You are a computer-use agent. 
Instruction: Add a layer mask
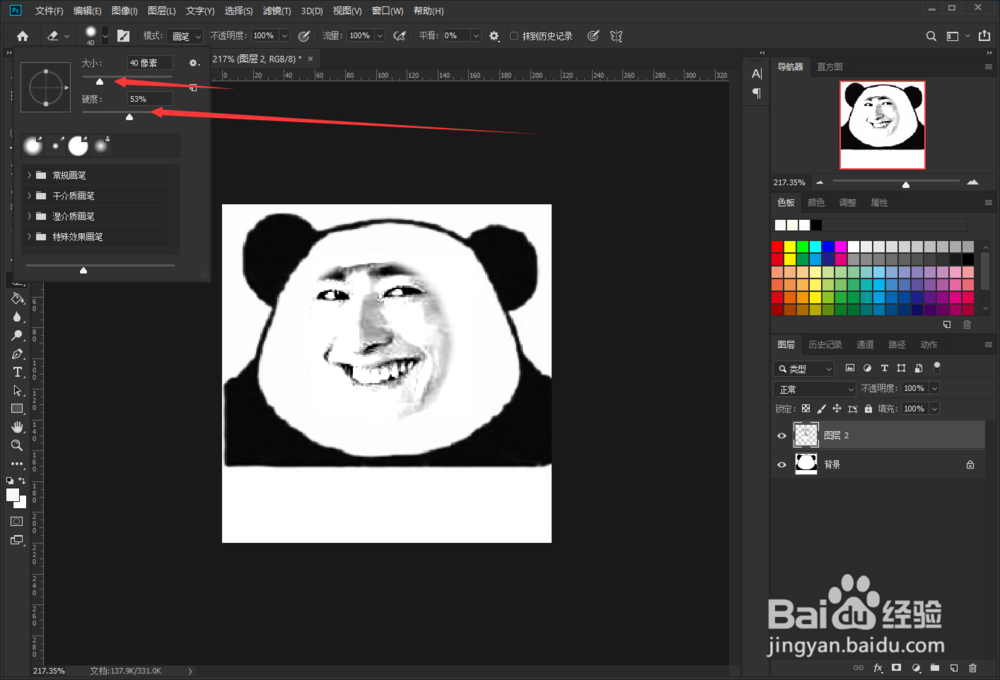click(897, 668)
